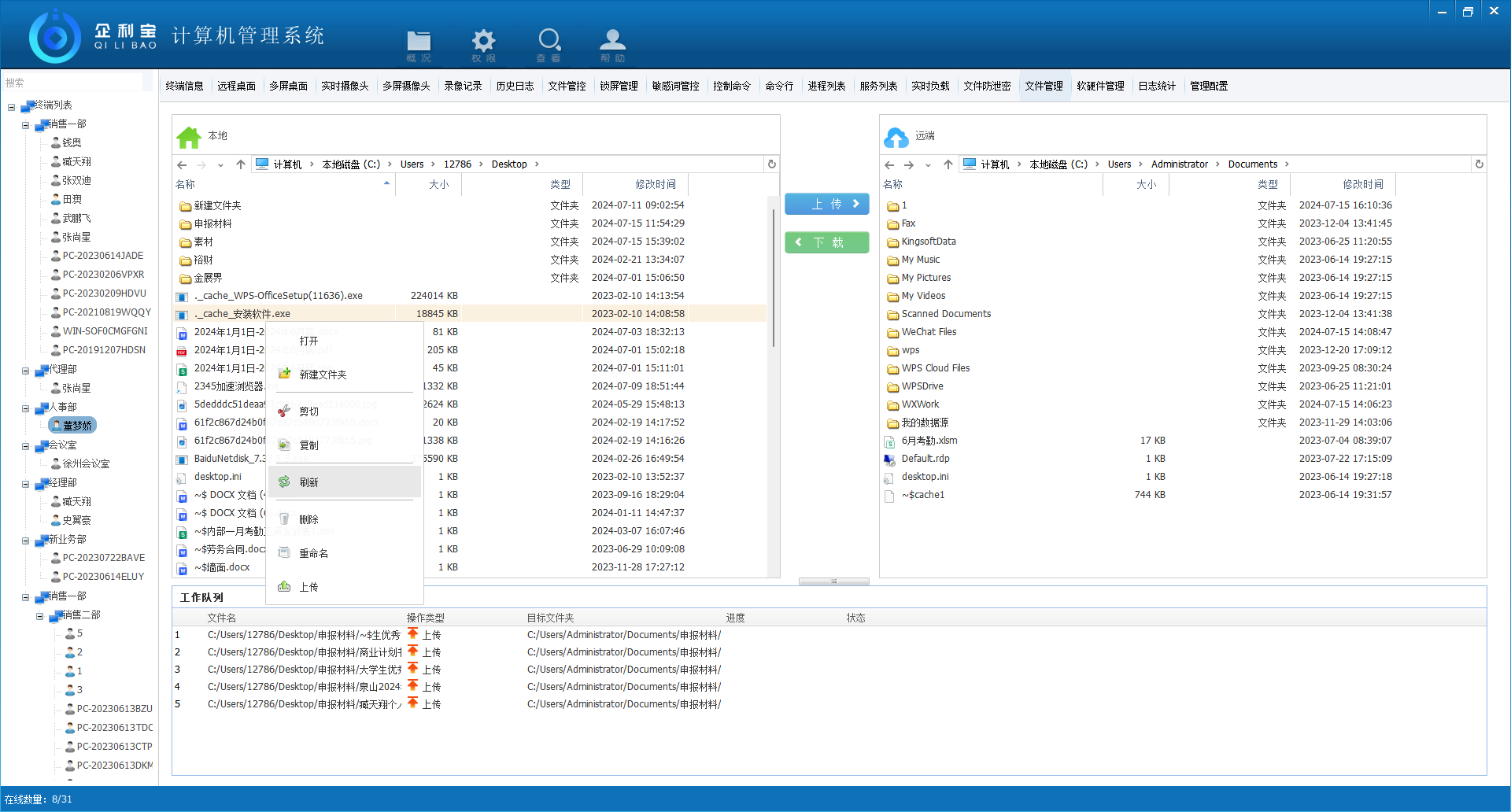Image resolution: width=1511 pixels, height=812 pixels.
Task: Refresh the remote file list
Action: point(1479,164)
